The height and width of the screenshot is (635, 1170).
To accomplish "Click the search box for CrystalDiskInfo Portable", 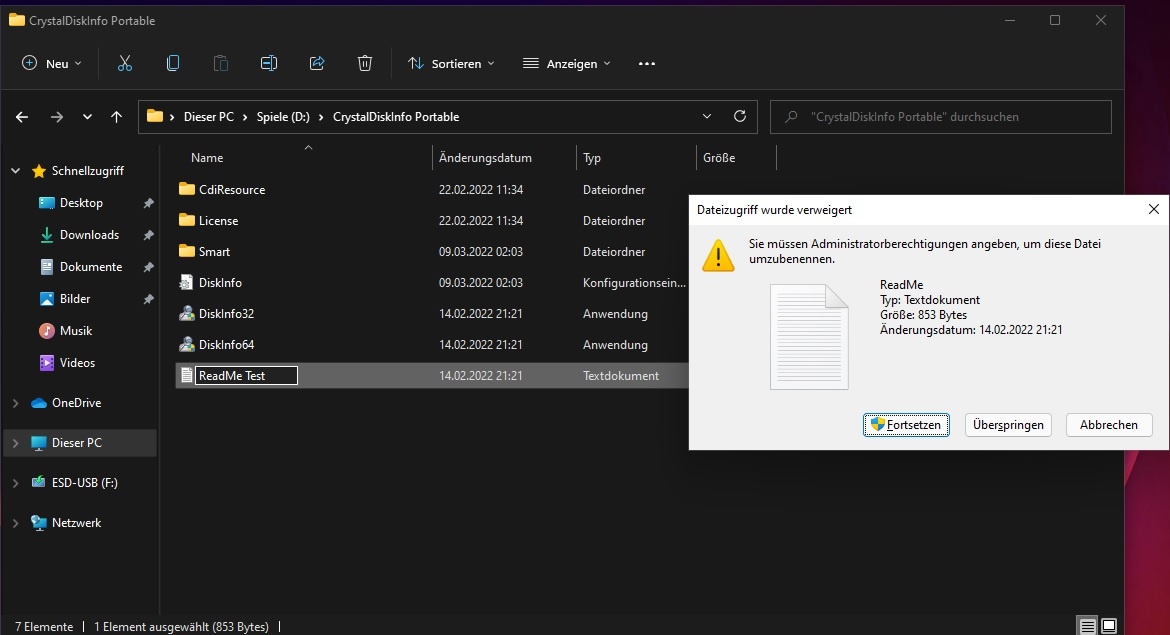I will coord(940,116).
